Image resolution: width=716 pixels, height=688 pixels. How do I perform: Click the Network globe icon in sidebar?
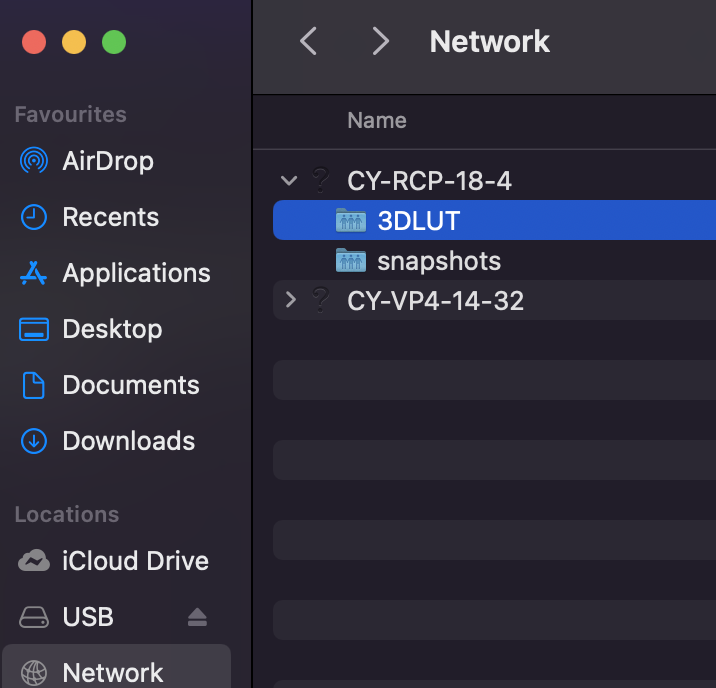[34, 673]
